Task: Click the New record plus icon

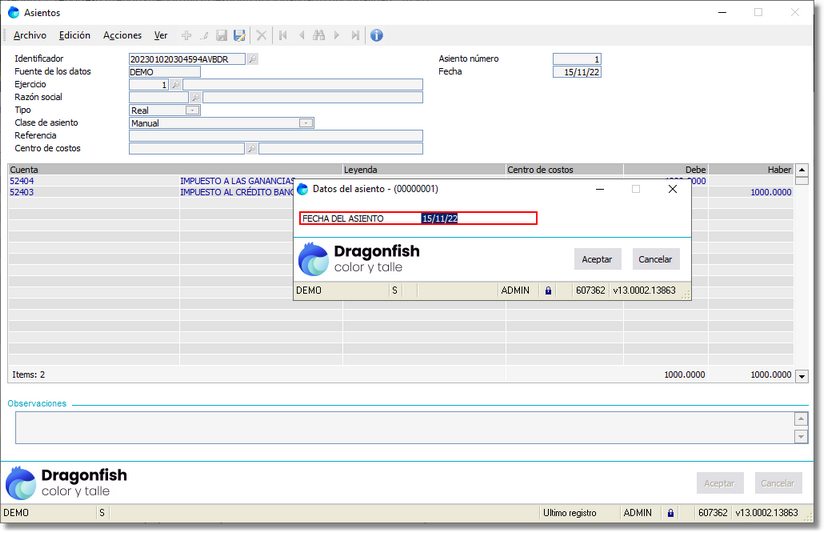Action: pos(187,35)
